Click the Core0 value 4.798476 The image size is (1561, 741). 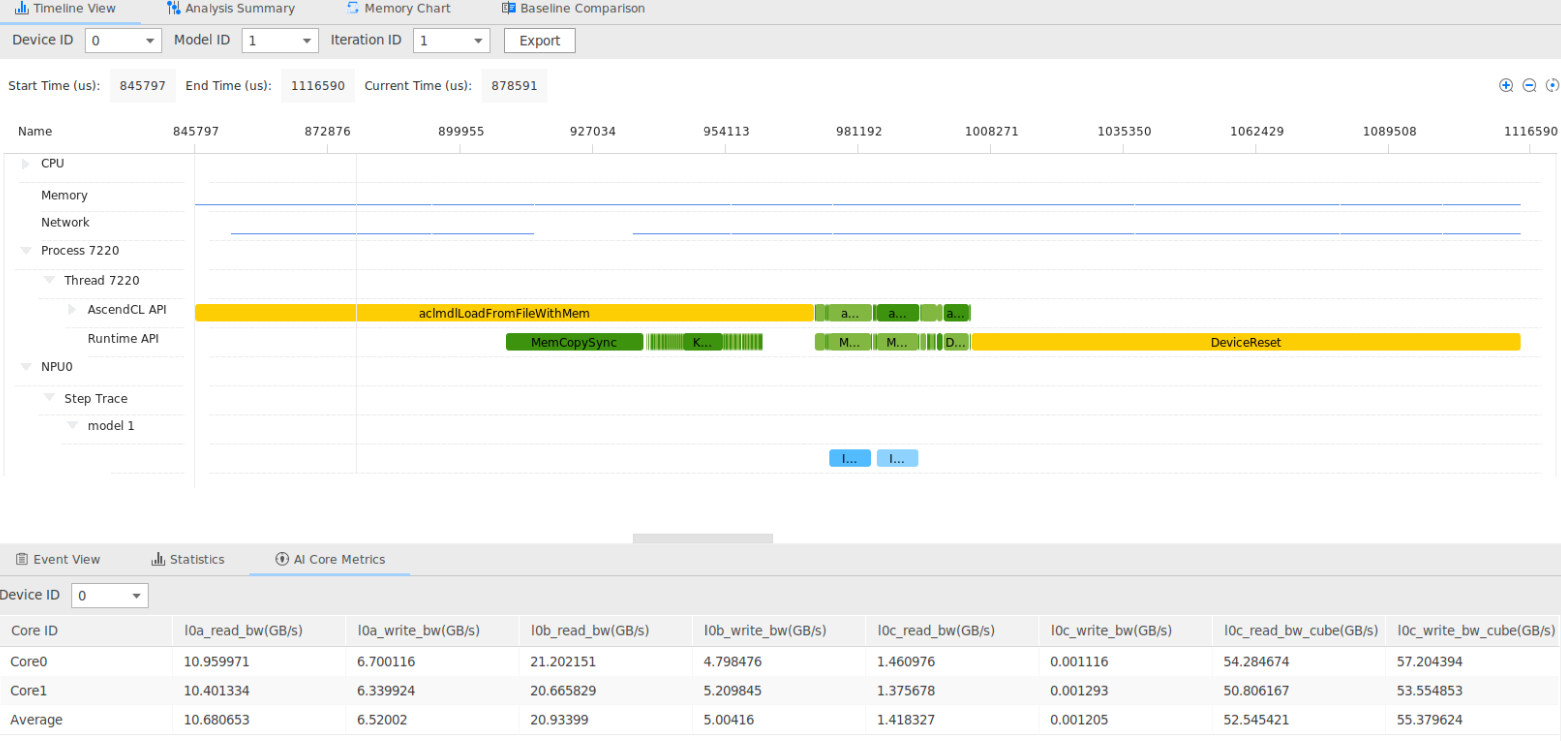(734, 662)
